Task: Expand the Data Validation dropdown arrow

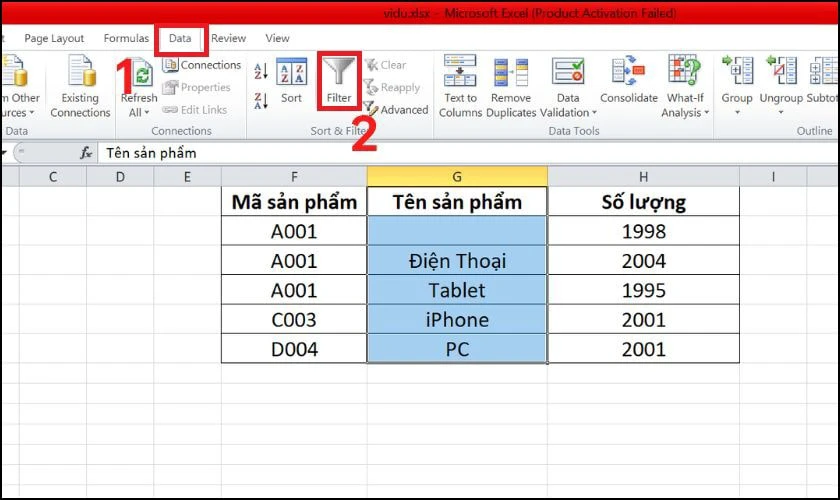Action: [594, 113]
